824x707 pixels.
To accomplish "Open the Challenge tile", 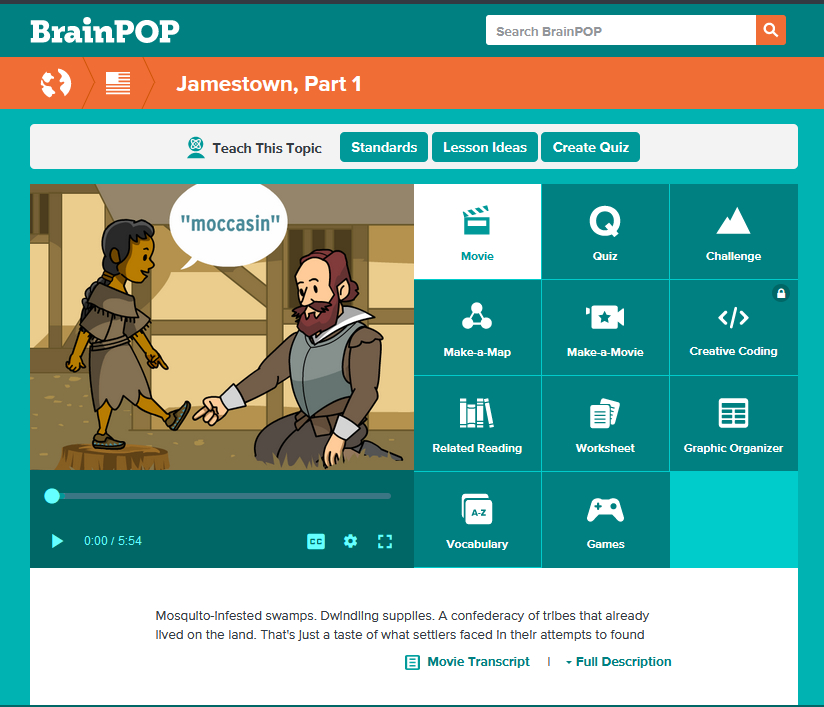I will [x=734, y=231].
